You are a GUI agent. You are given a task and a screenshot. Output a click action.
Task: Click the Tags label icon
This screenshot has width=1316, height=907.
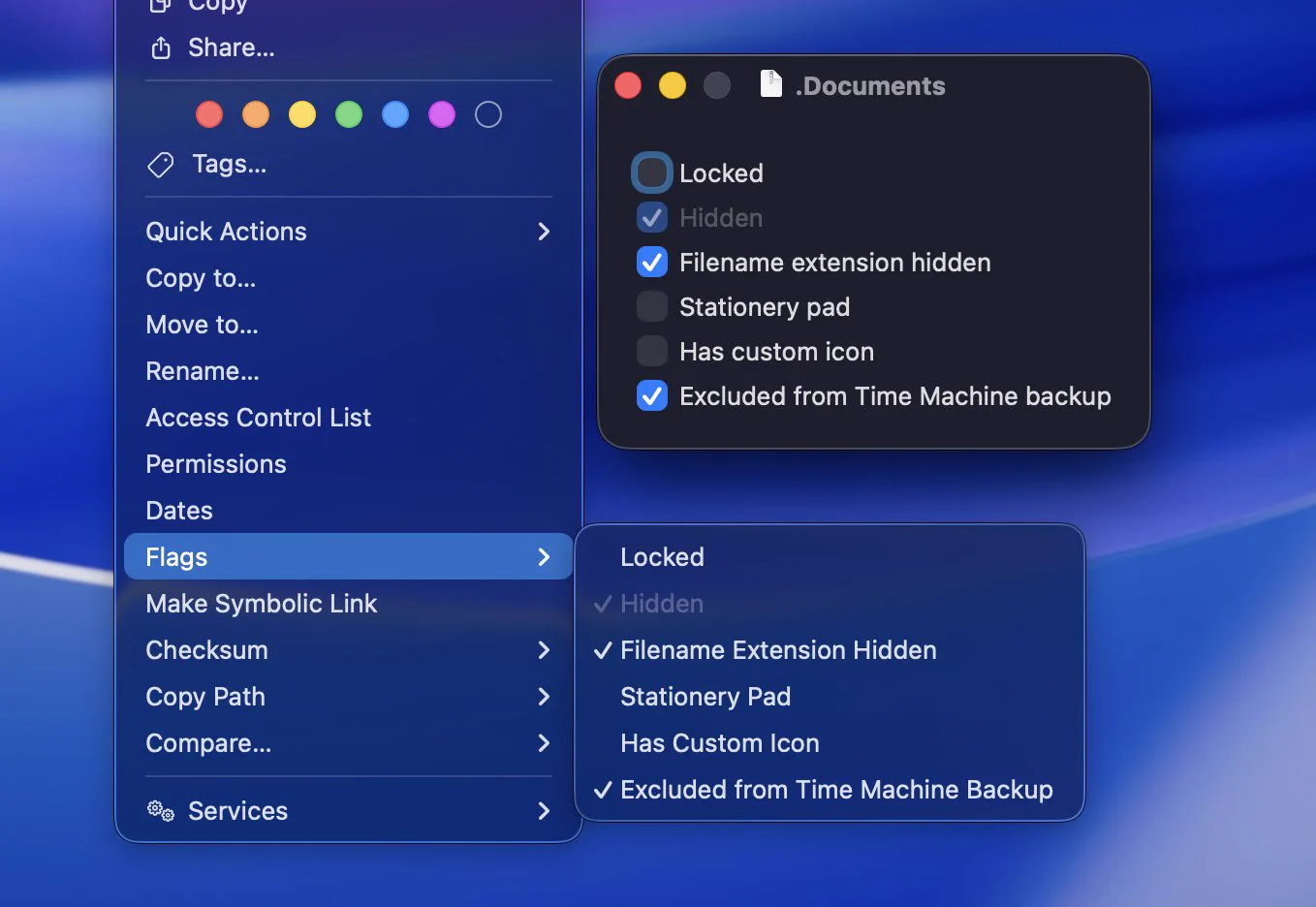point(161,165)
